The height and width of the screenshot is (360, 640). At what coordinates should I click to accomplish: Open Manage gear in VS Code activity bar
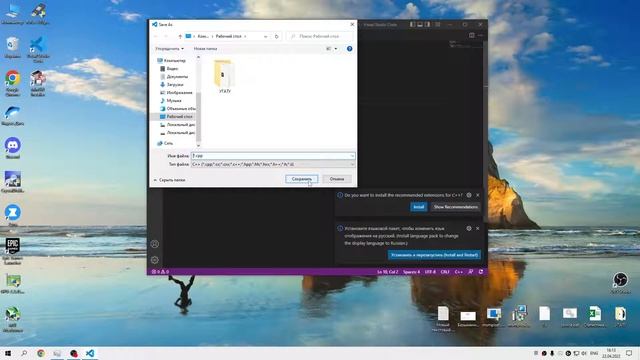tap(155, 260)
